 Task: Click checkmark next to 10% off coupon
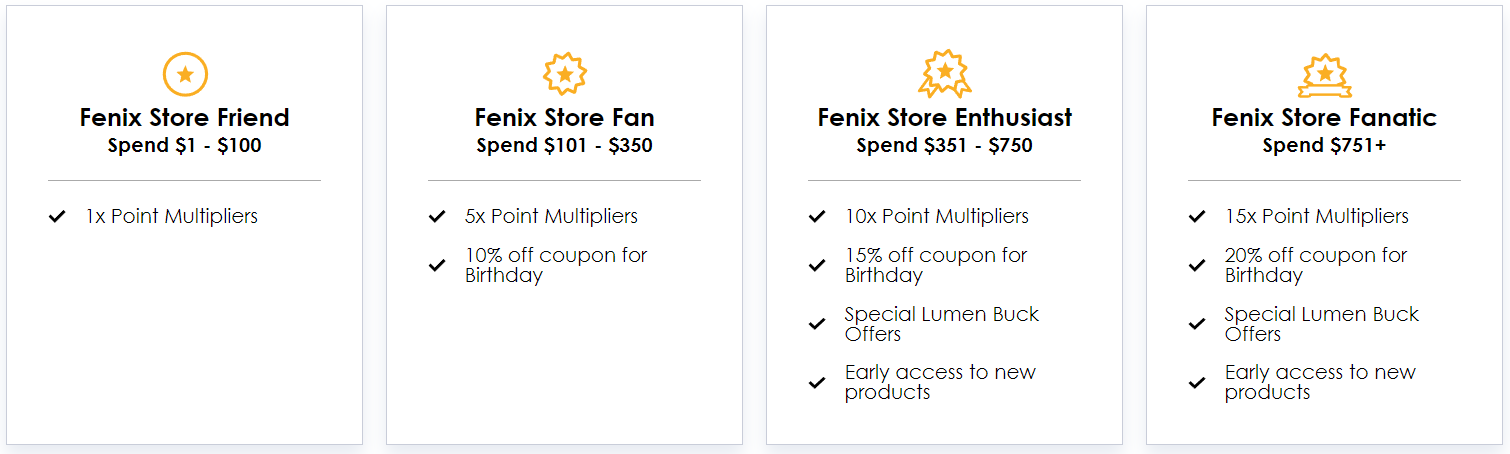click(x=437, y=265)
